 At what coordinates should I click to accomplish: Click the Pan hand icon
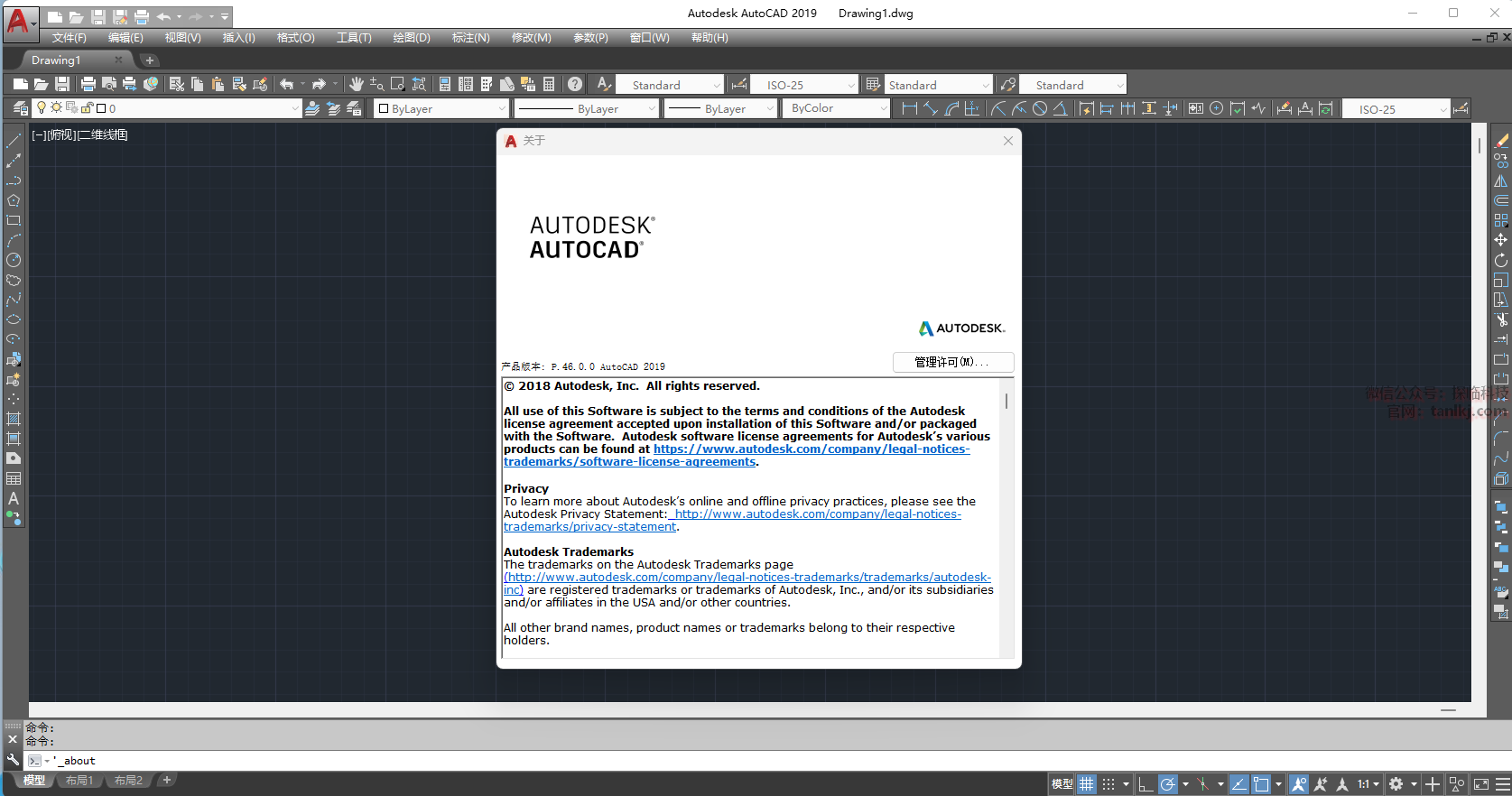pyautogui.click(x=357, y=84)
